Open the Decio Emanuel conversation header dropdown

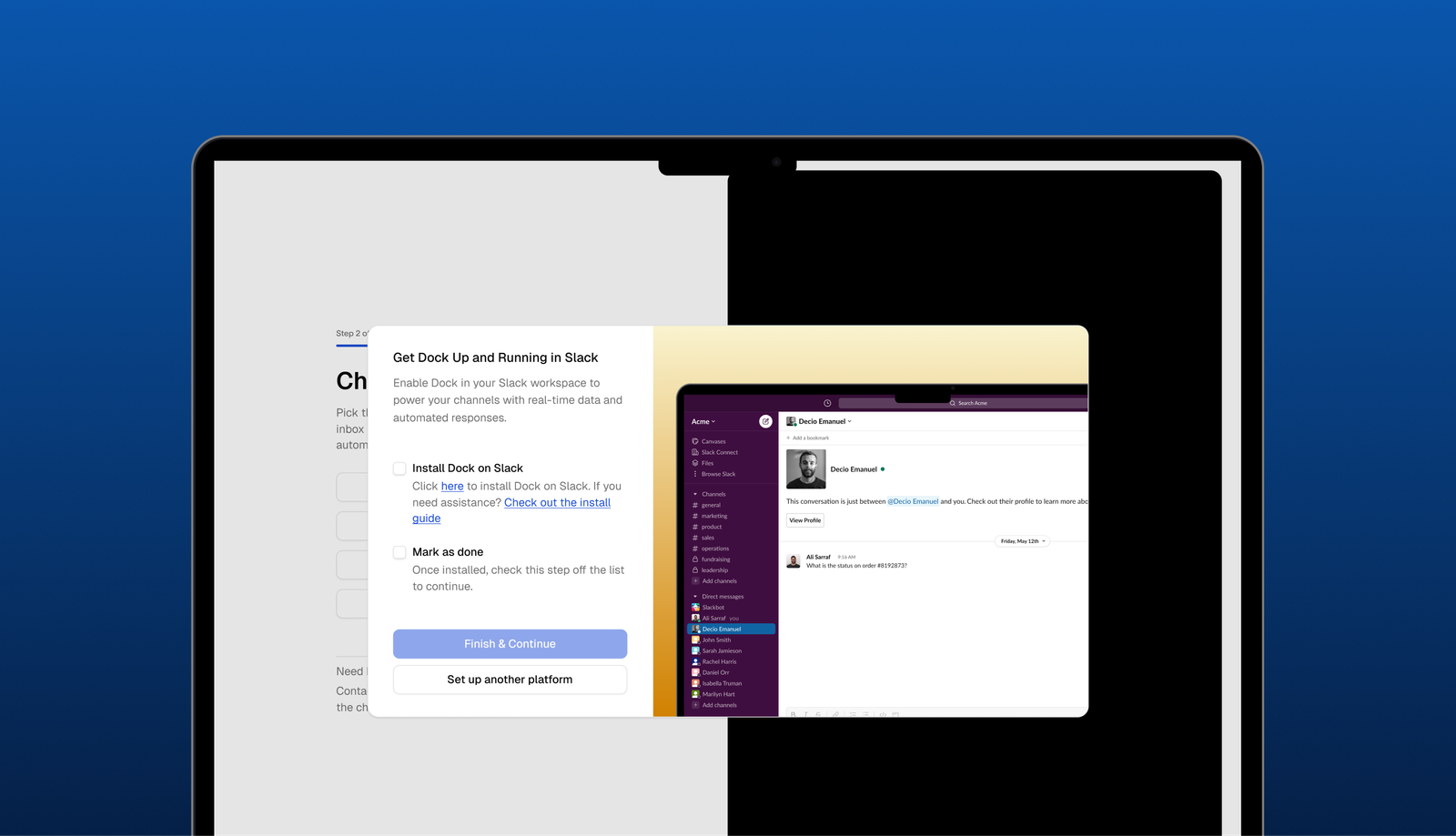[819, 422]
